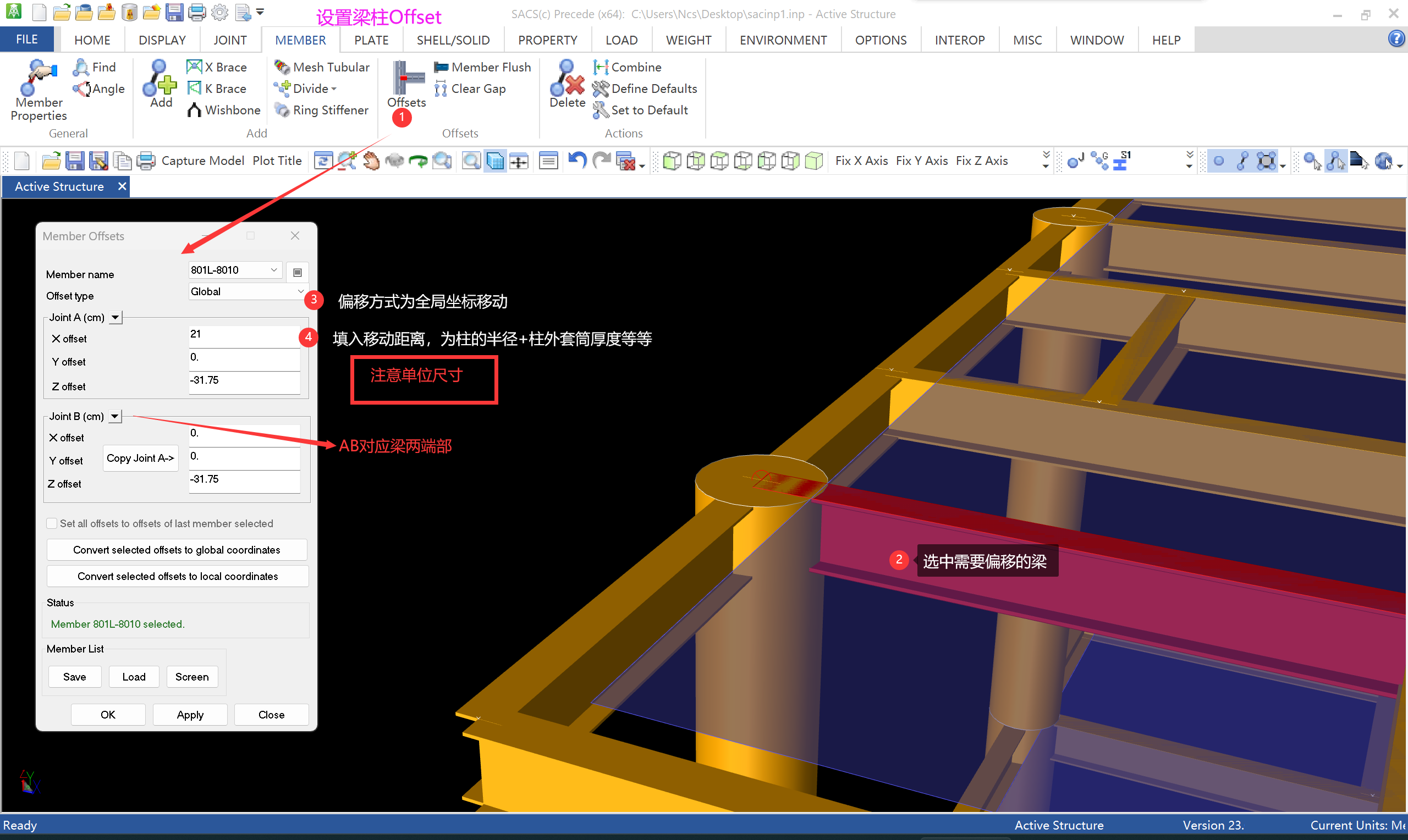Enable set all offsets to last member
1408x840 pixels.
tap(52, 523)
